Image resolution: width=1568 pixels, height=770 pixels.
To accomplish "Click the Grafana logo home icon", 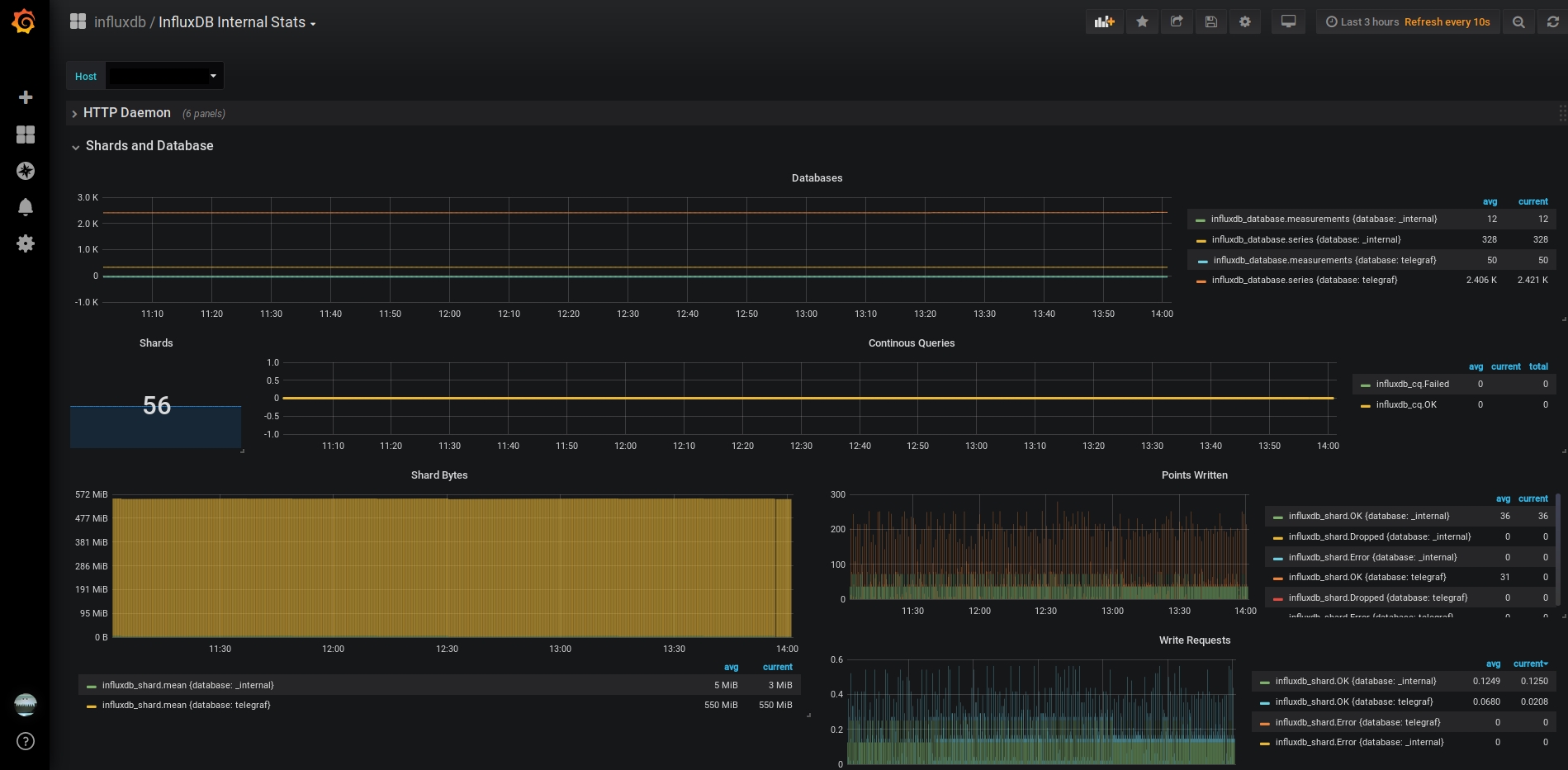I will pyautogui.click(x=24, y=21).
